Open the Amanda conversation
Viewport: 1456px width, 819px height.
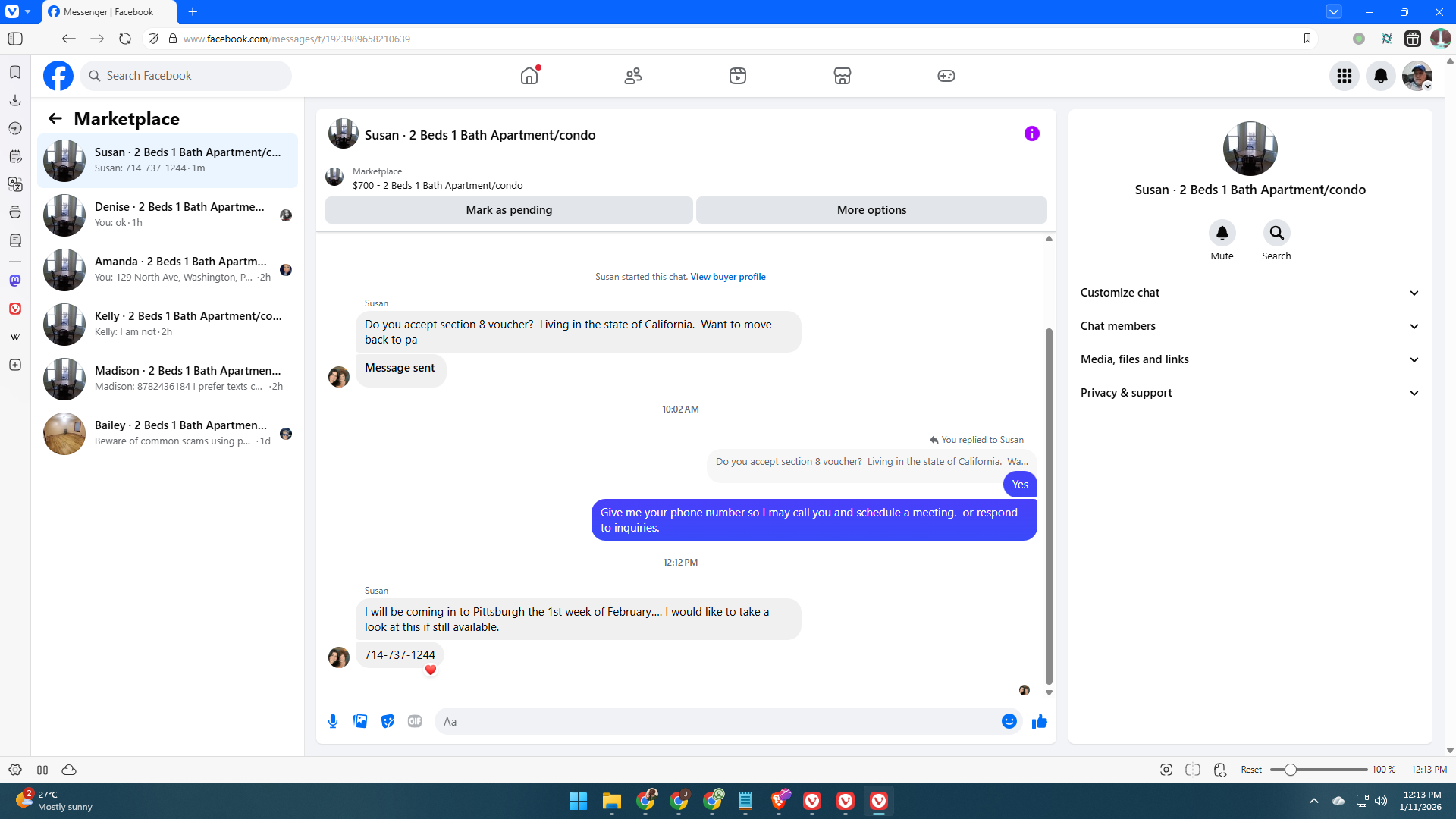[168, 270]
